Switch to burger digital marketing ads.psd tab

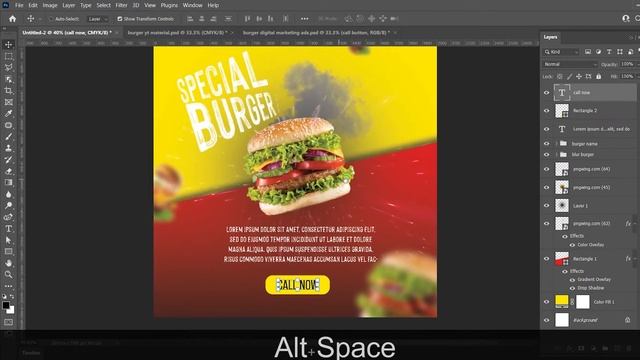click(316, 33)
